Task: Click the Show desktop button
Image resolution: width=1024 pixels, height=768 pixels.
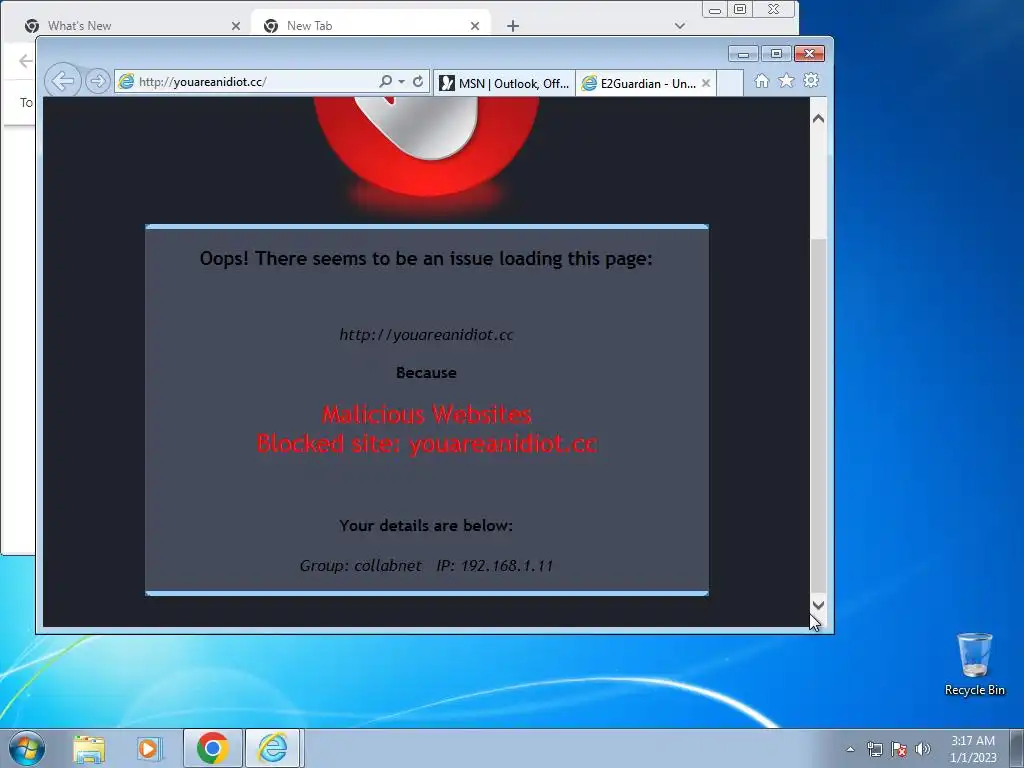Action: pyautogui.click(x=1017, y=748)
